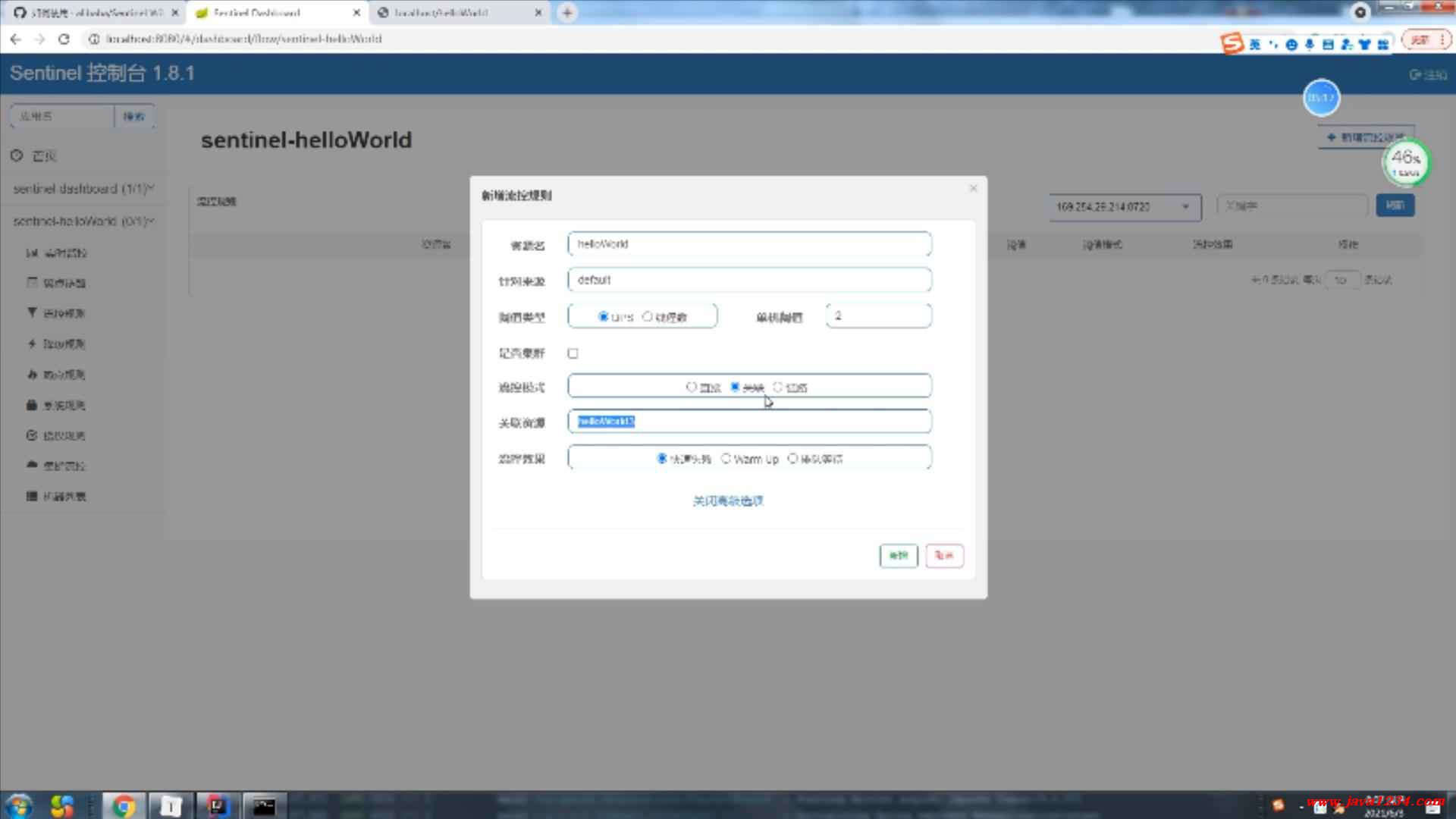Open flow control rules with funnel icon
This screenshot has height=819, width=1456.
pyautogui.click(x=57, y=313)
